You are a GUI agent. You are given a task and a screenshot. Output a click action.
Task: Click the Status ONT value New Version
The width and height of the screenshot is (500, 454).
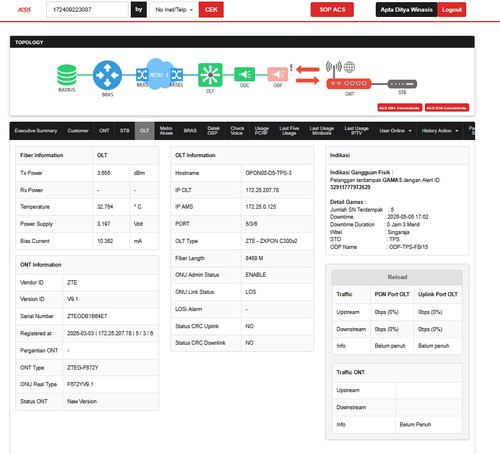point(82,401)
